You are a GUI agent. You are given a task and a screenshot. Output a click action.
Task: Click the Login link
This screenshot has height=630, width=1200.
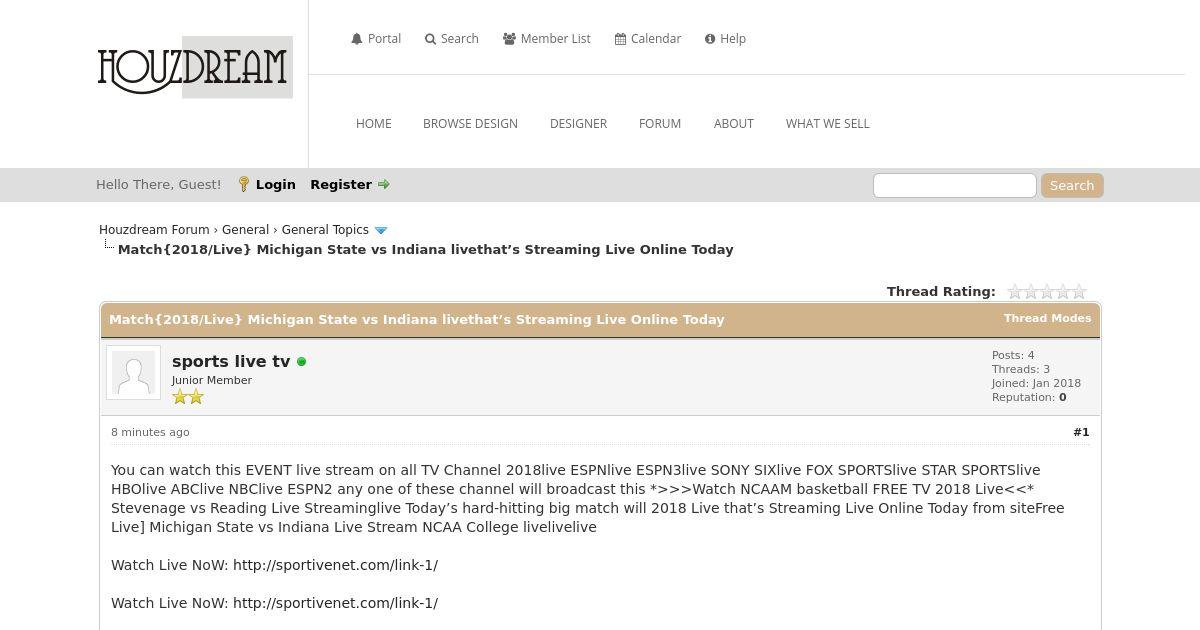tap(276, 185)
